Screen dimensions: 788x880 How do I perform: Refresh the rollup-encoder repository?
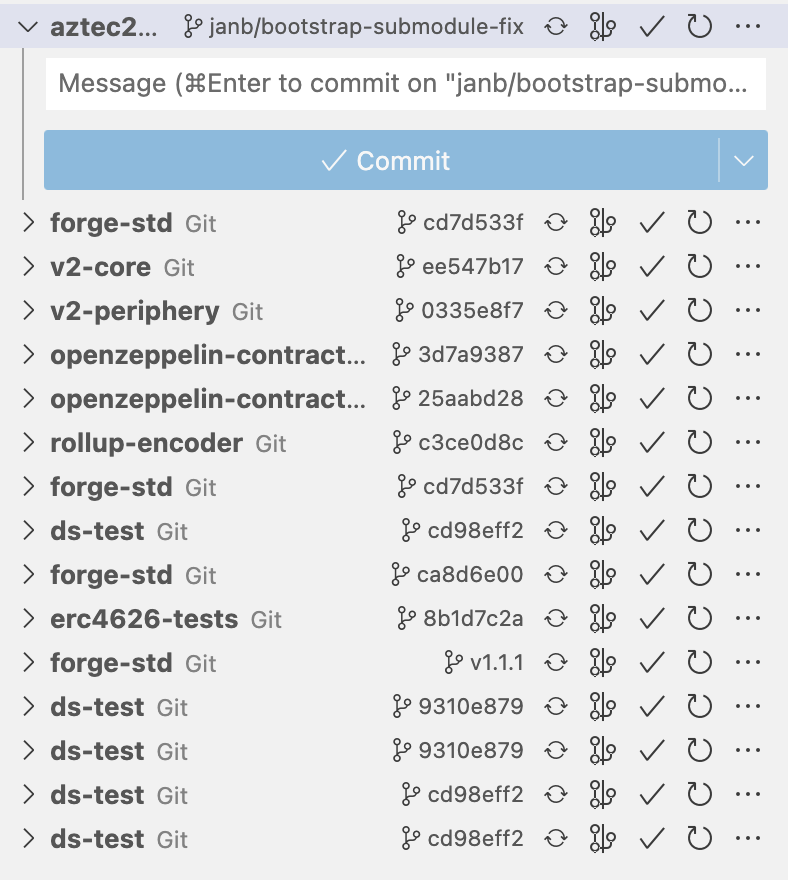click(700, 442)
